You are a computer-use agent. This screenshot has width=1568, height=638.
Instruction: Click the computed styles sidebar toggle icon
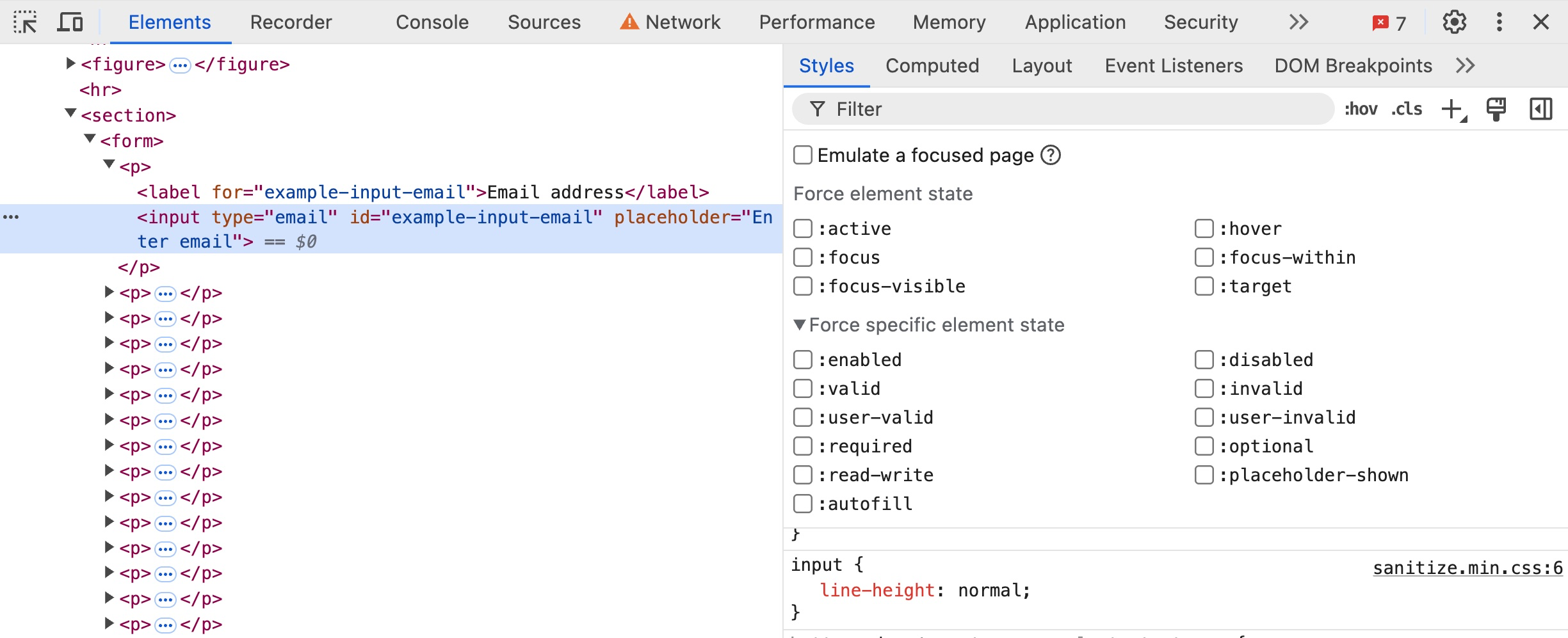point(1540,109)
